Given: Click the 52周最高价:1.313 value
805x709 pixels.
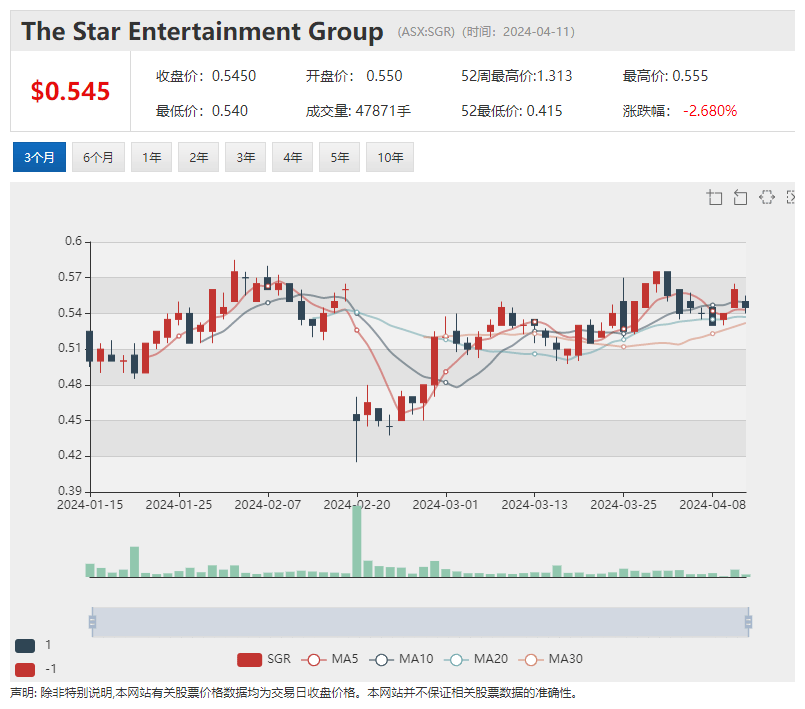Looking at the screenshot, I should click(x=516, y=76).
